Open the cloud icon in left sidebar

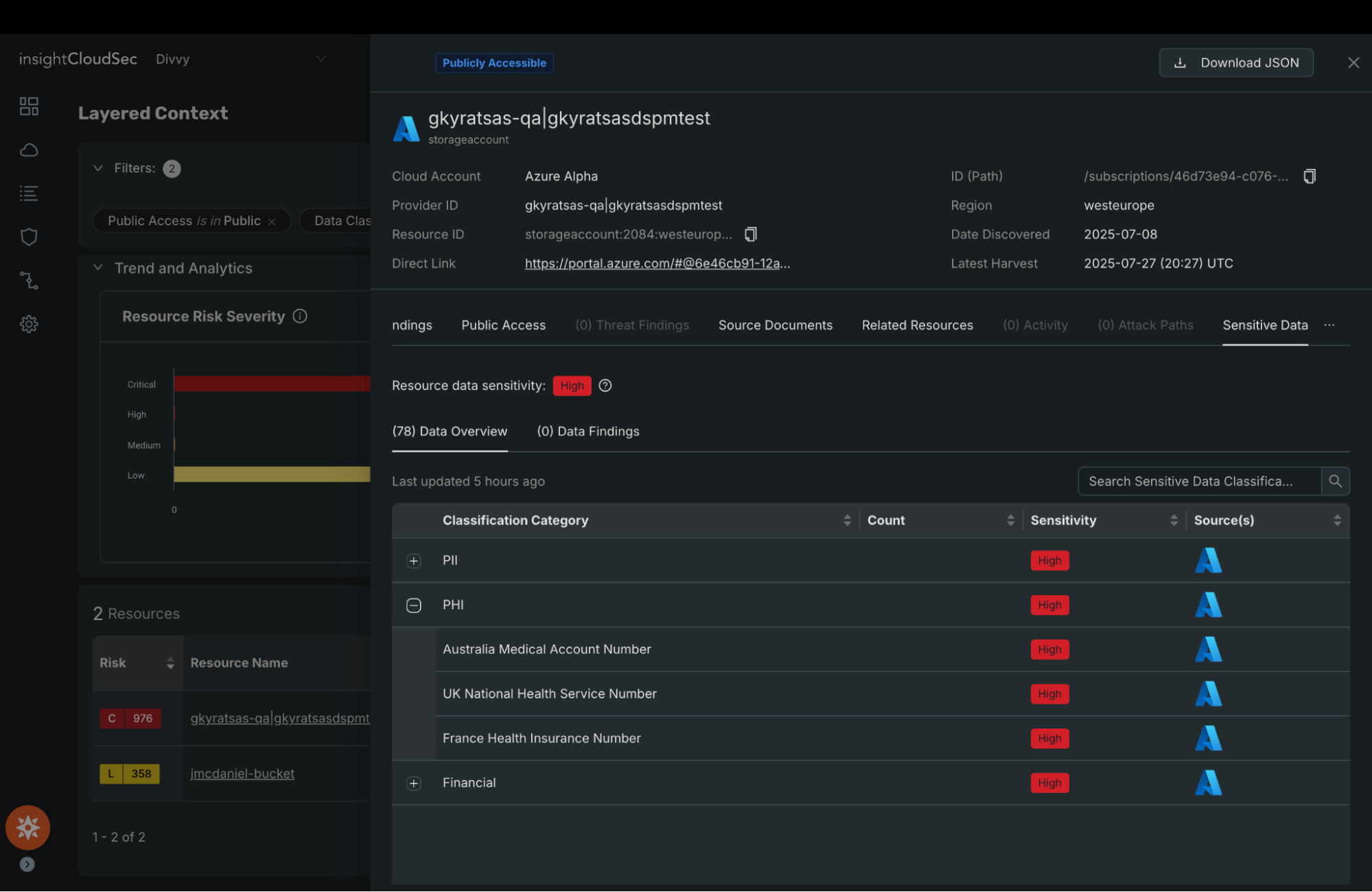coord(29,150)
